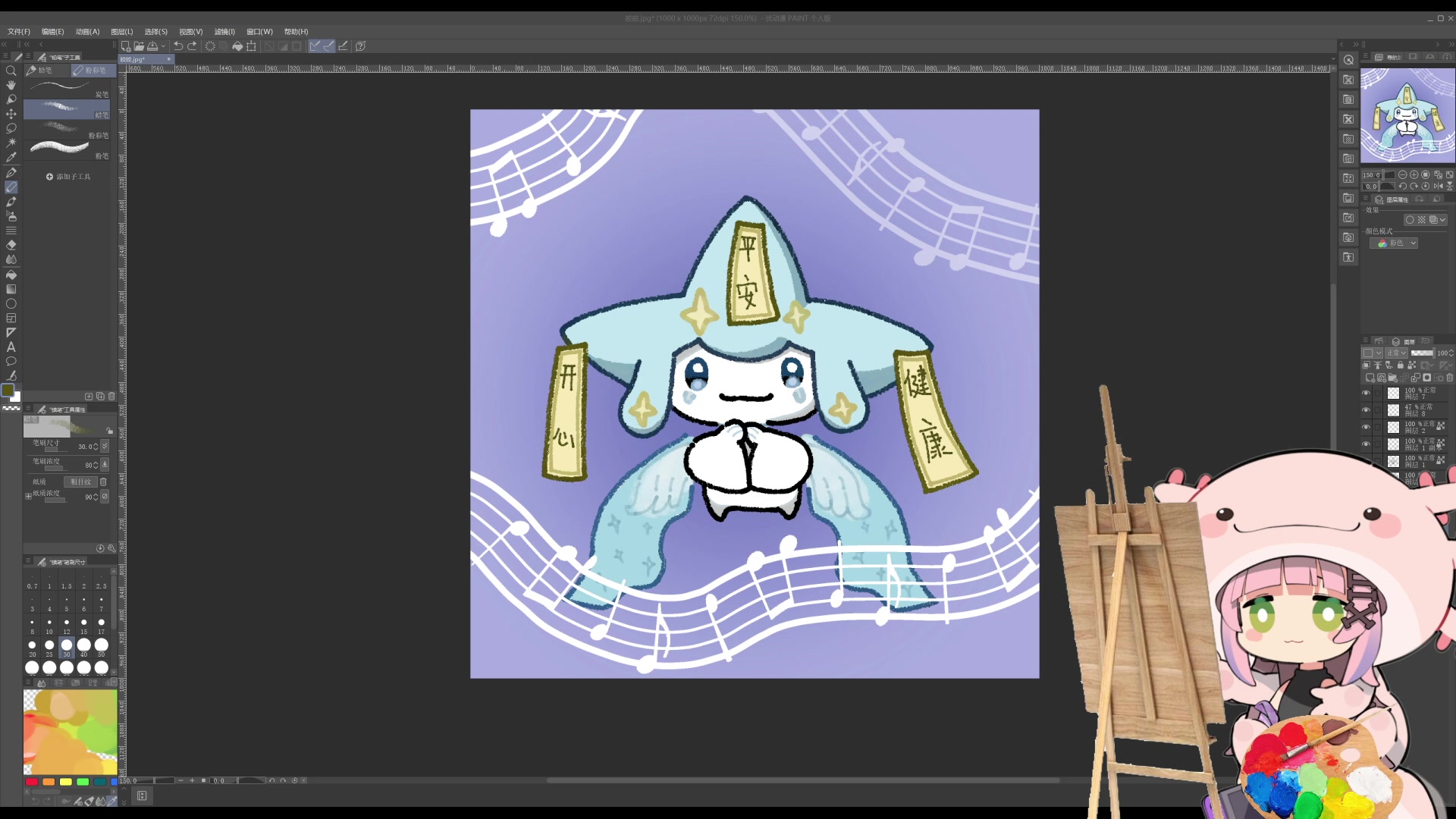This screenshot has width=1456, height=819.
Task: Click the New document toolbar icon
Action: point(125,46)
